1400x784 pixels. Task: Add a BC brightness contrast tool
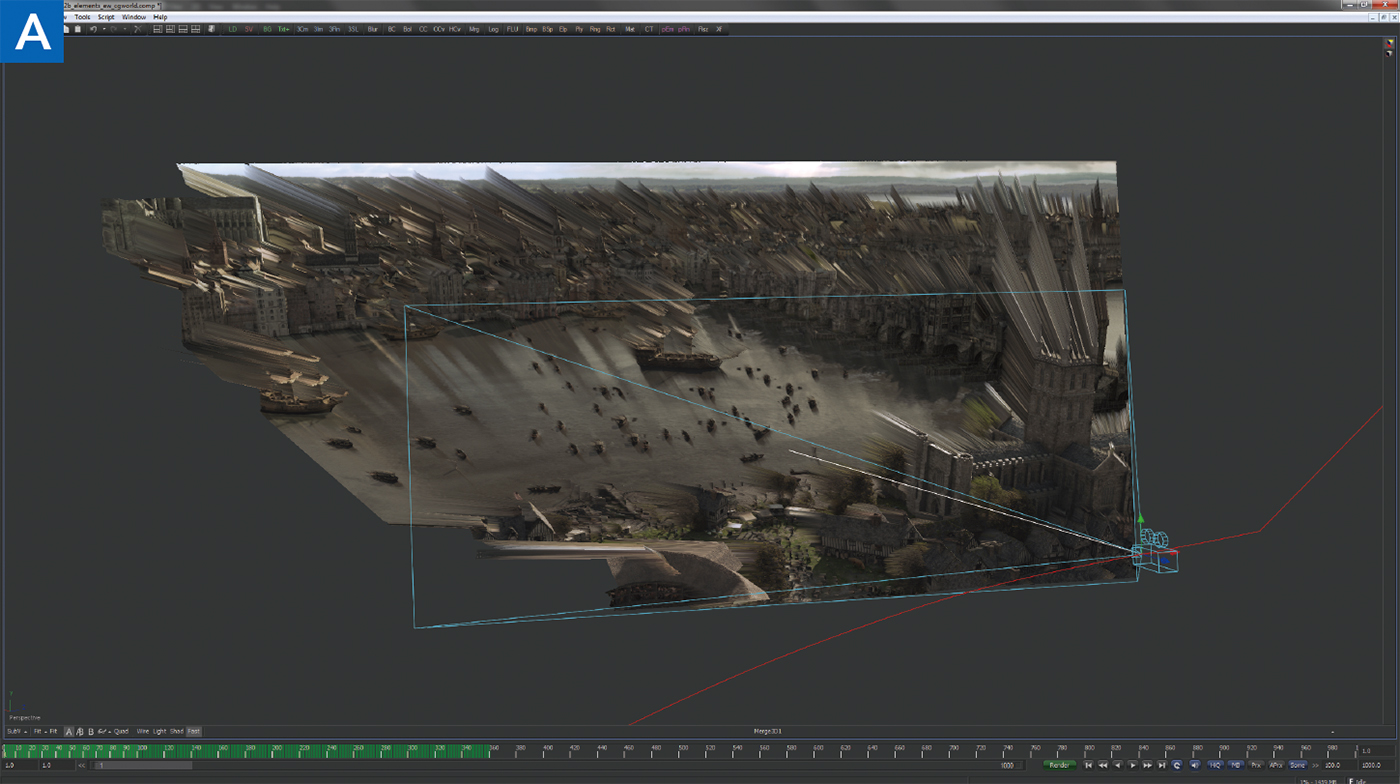click(391, 29)
